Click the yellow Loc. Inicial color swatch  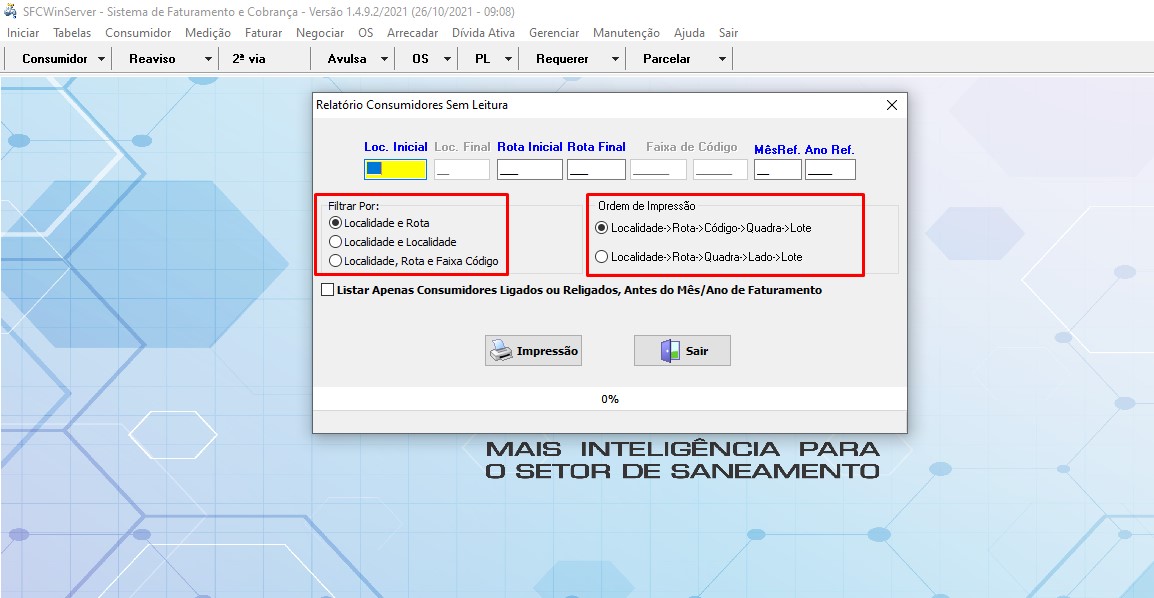394,168
